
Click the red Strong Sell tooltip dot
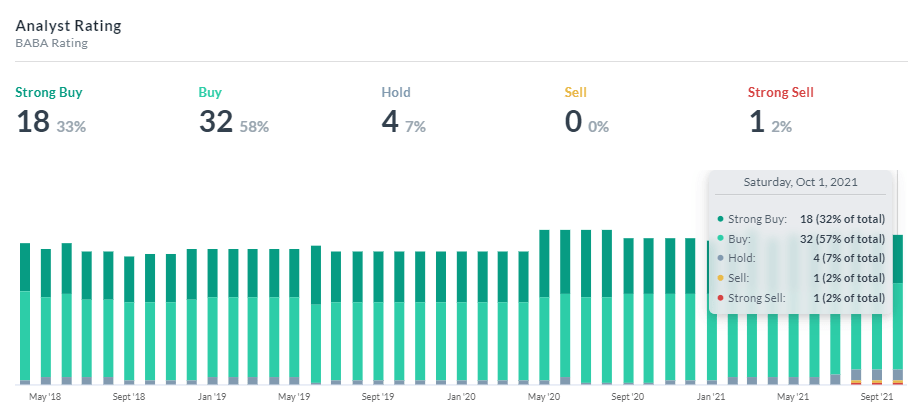[722, 298]
